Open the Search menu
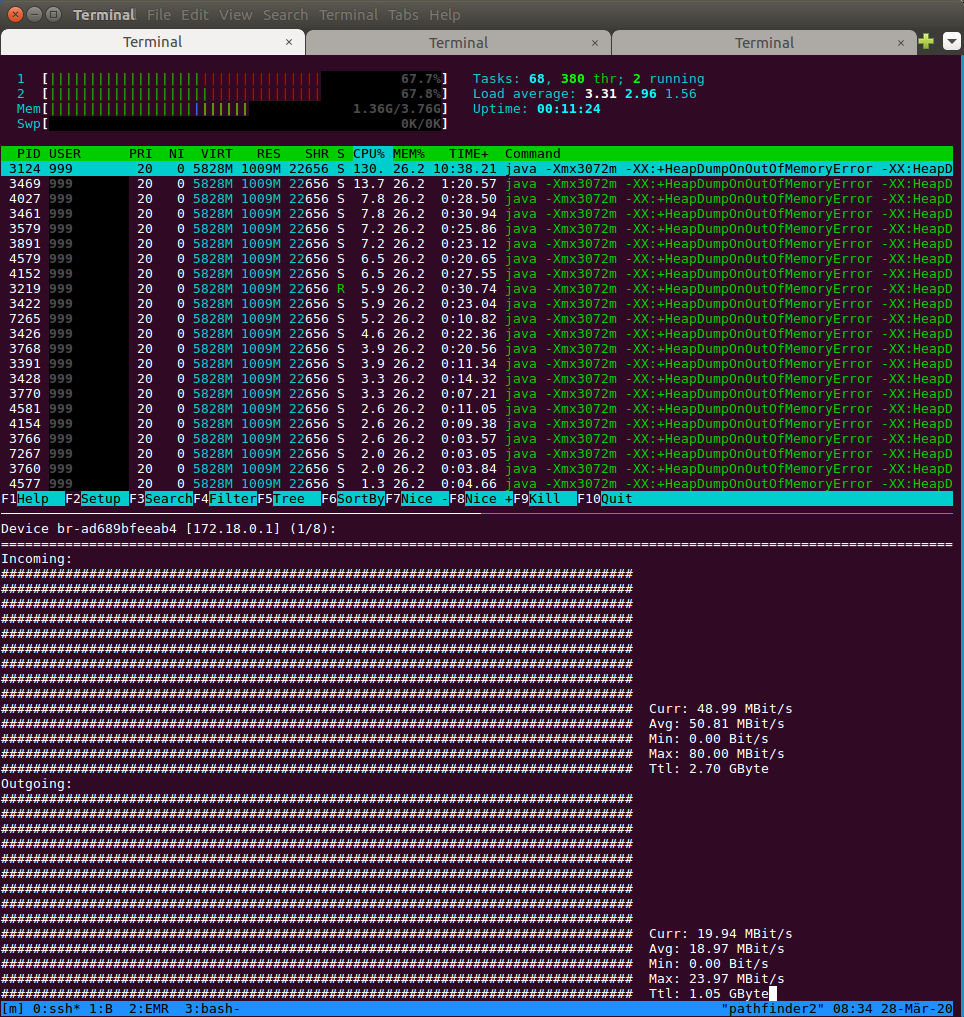Screen dimensions: 964x1017 pyautogui.click(x=285, y=14)
